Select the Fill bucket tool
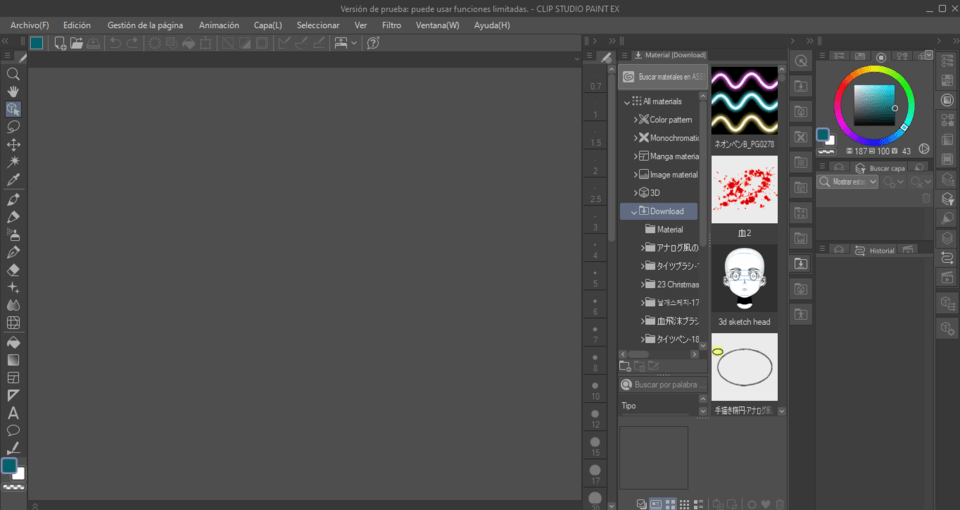960x510 pixels. click(x=13, y=342)
